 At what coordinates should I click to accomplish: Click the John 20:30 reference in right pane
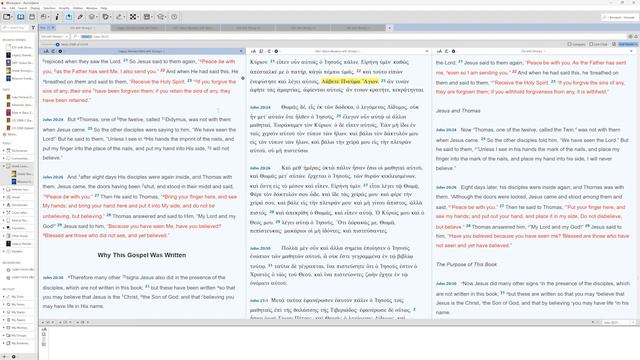(446, 283)
